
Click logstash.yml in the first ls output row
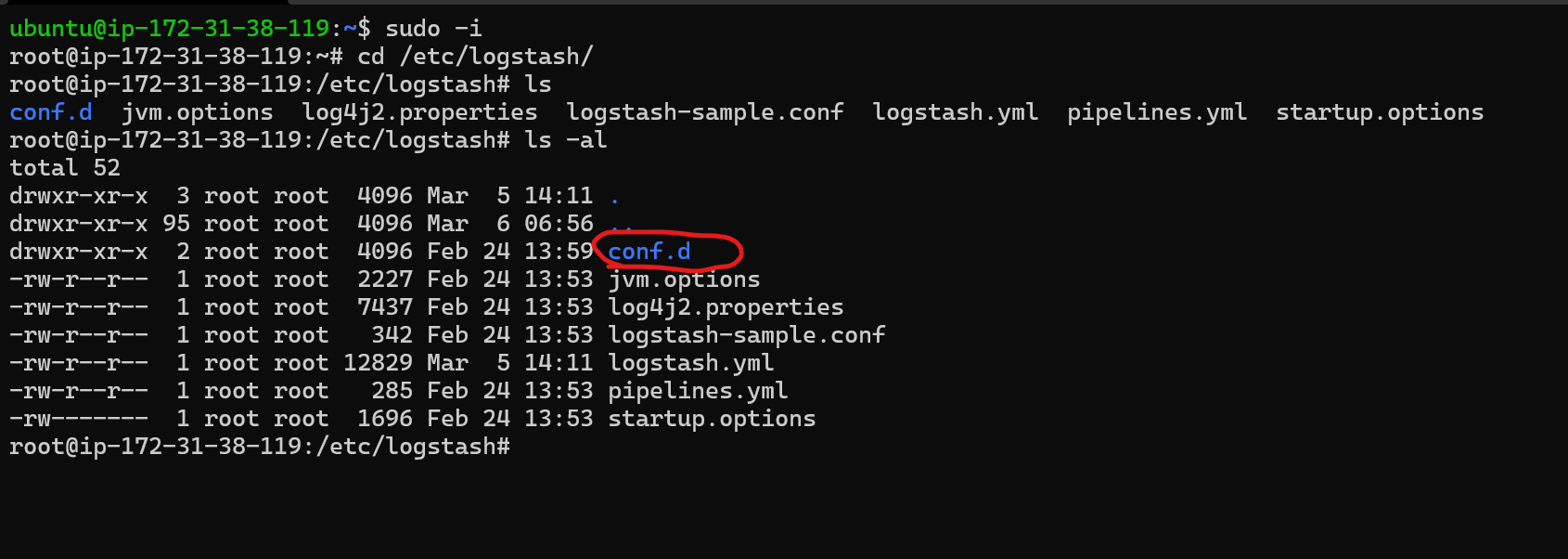[955, 112]
